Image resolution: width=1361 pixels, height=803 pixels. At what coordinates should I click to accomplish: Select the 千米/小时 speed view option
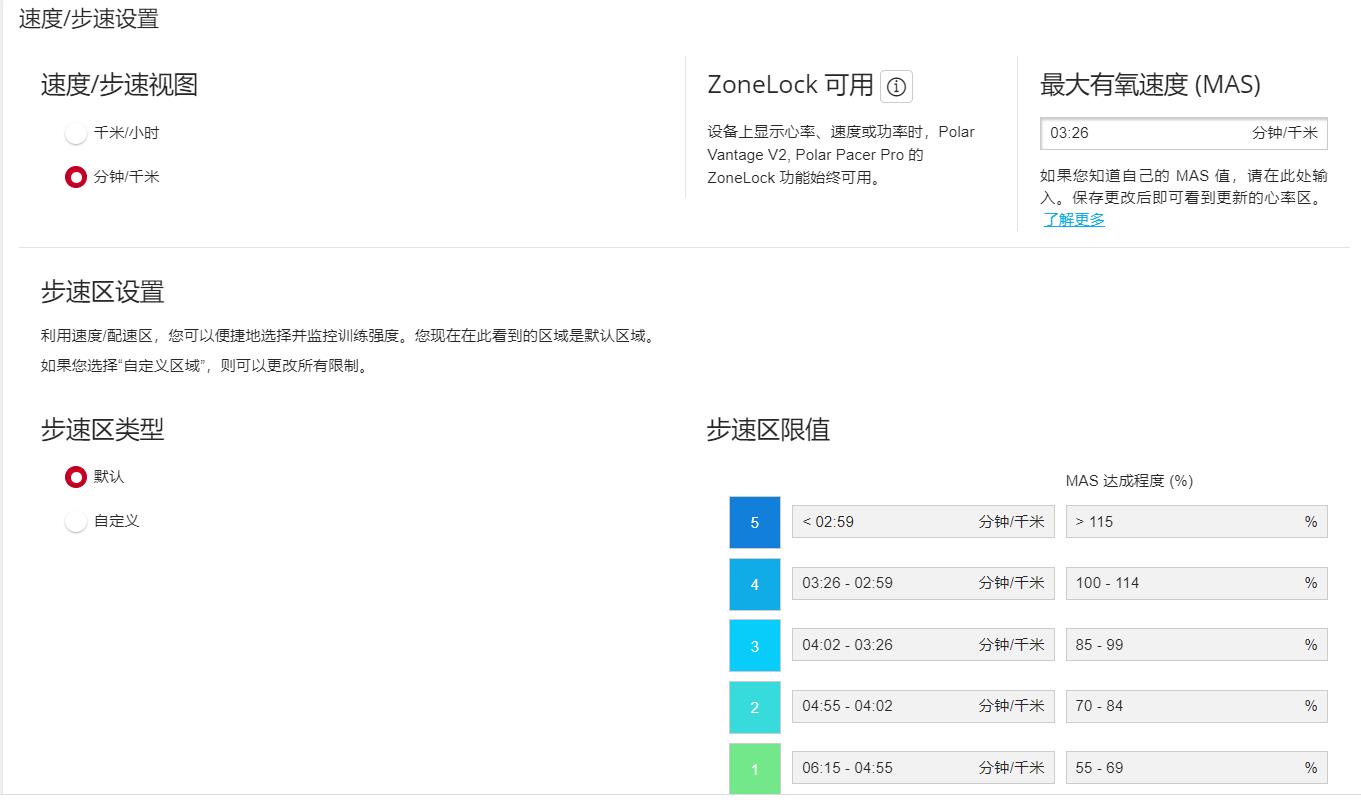click(x=75, y=132)
